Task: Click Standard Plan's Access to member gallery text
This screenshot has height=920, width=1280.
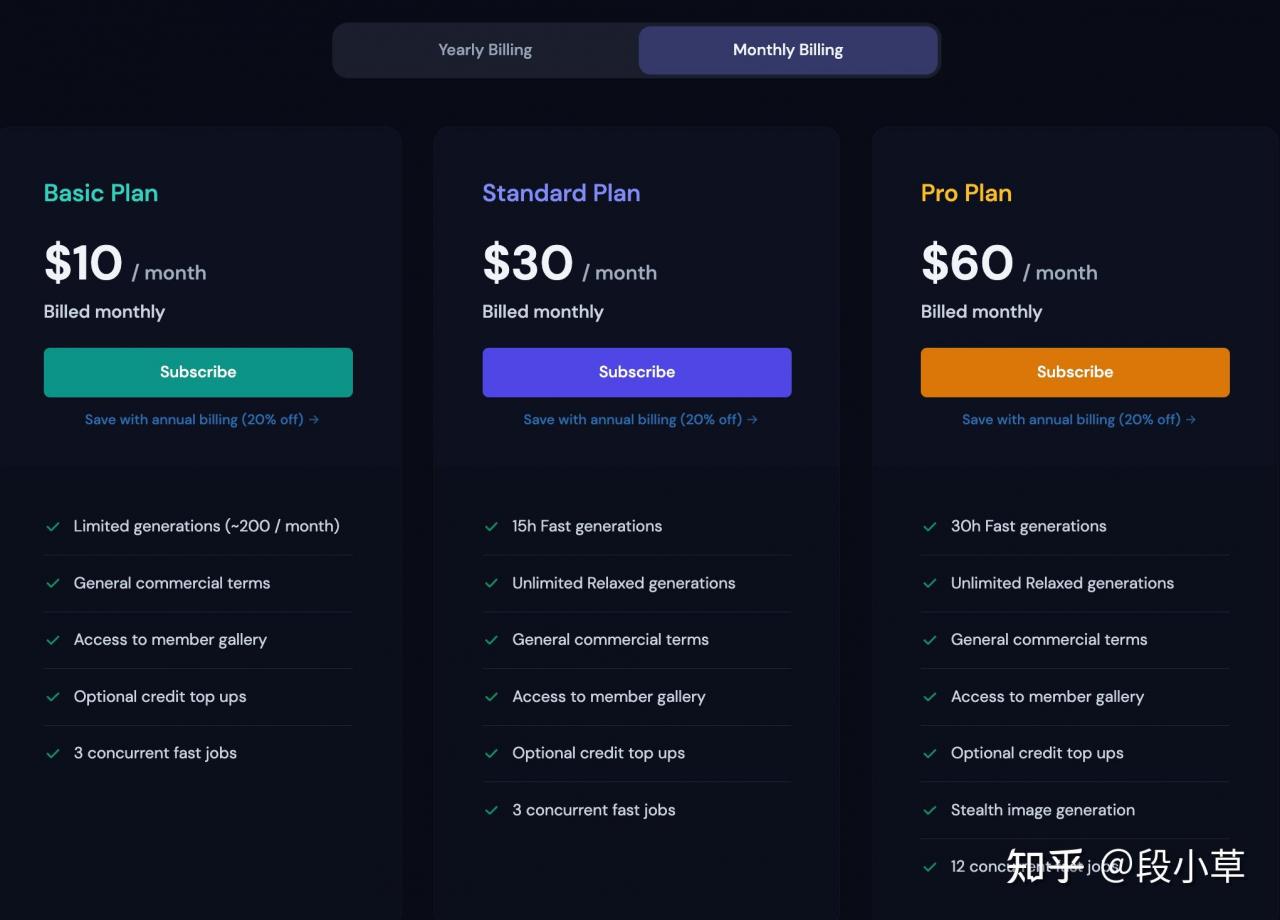Action: pos(608,697)
